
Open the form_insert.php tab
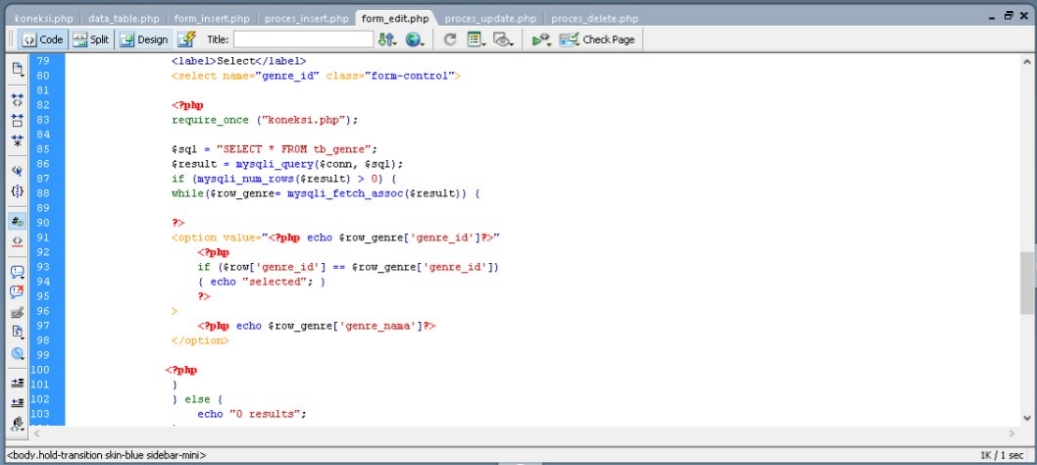pos(211,19)
